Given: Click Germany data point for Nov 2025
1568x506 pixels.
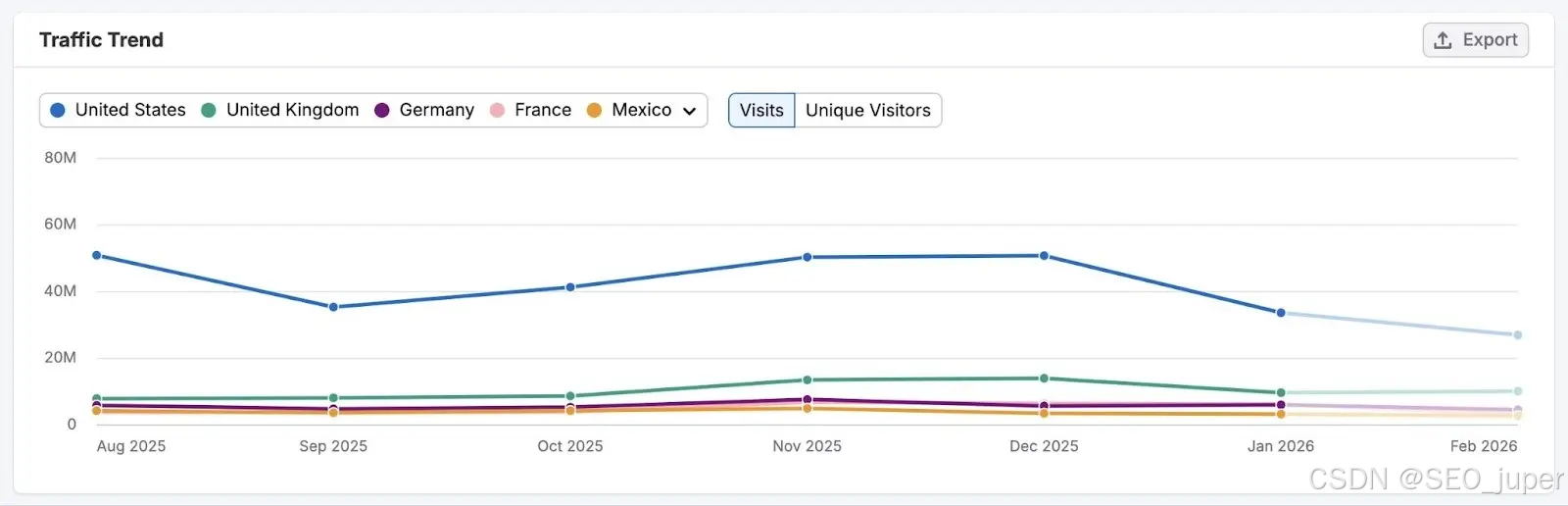Looking at the screenshot, I should coord(808,400).
